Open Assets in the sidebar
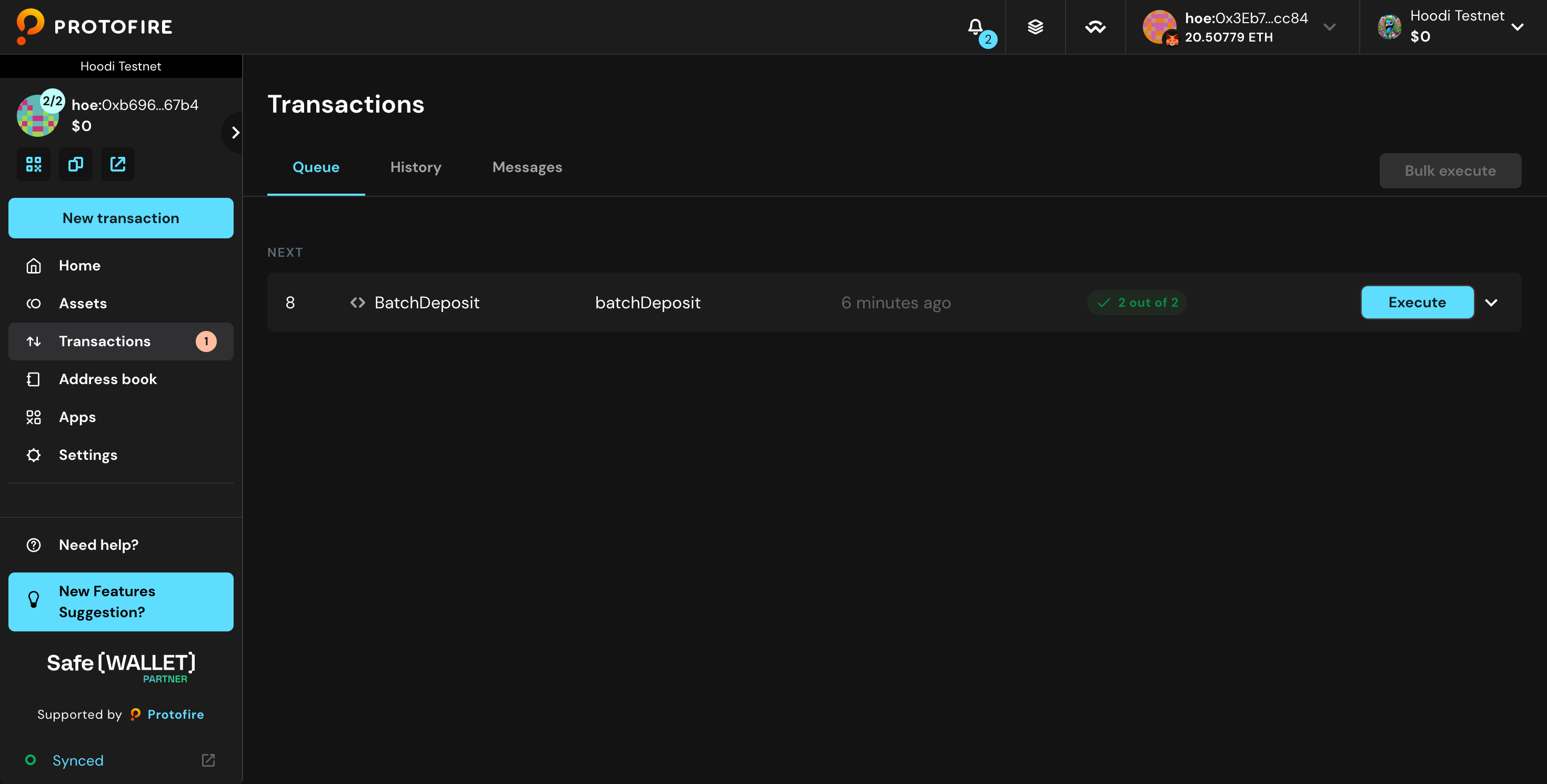Viewport: 1547px width, 784px height. pyautogui.click(x=83, y=303)
